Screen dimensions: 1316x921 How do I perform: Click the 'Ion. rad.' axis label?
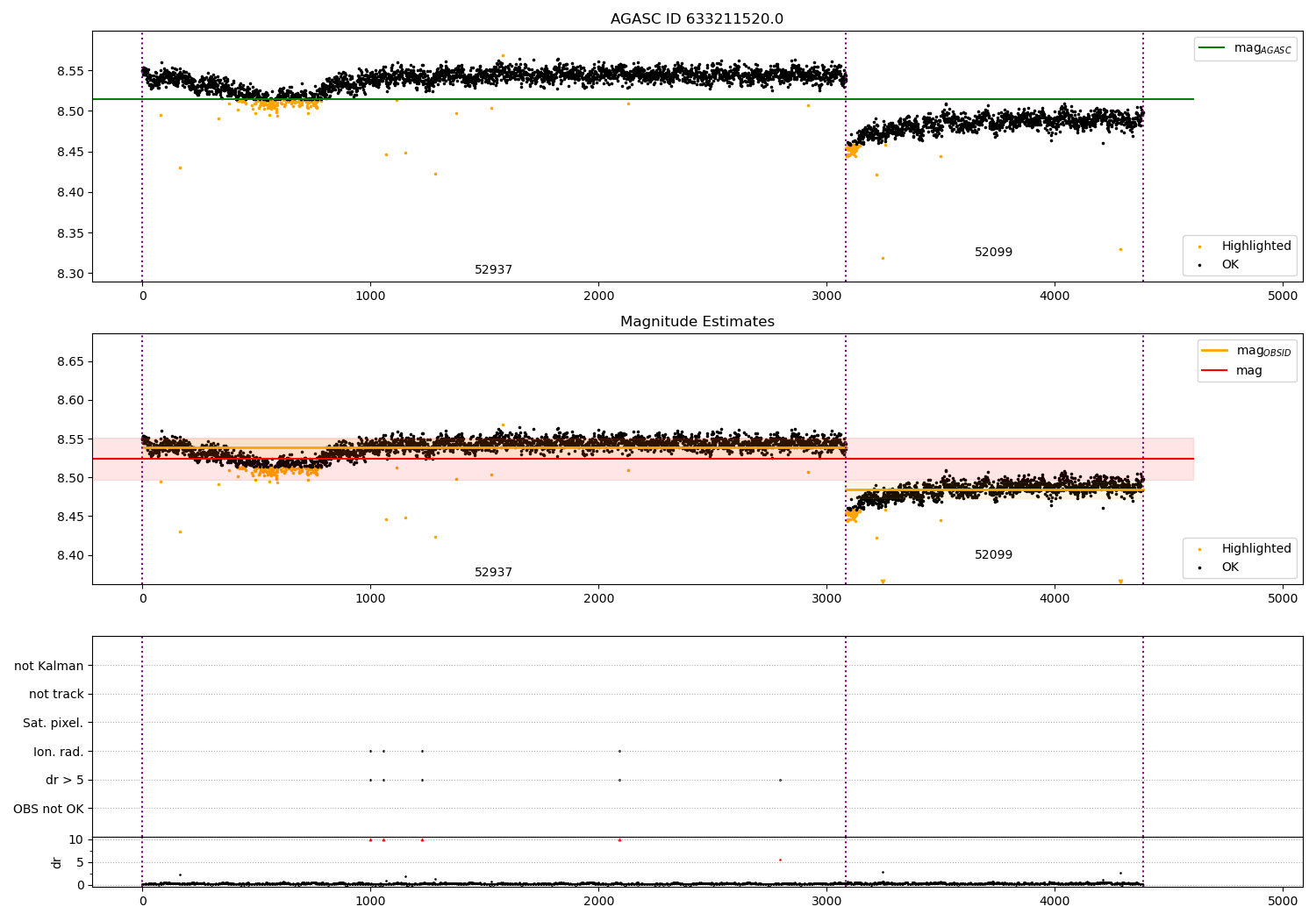[x=59, y=752]
